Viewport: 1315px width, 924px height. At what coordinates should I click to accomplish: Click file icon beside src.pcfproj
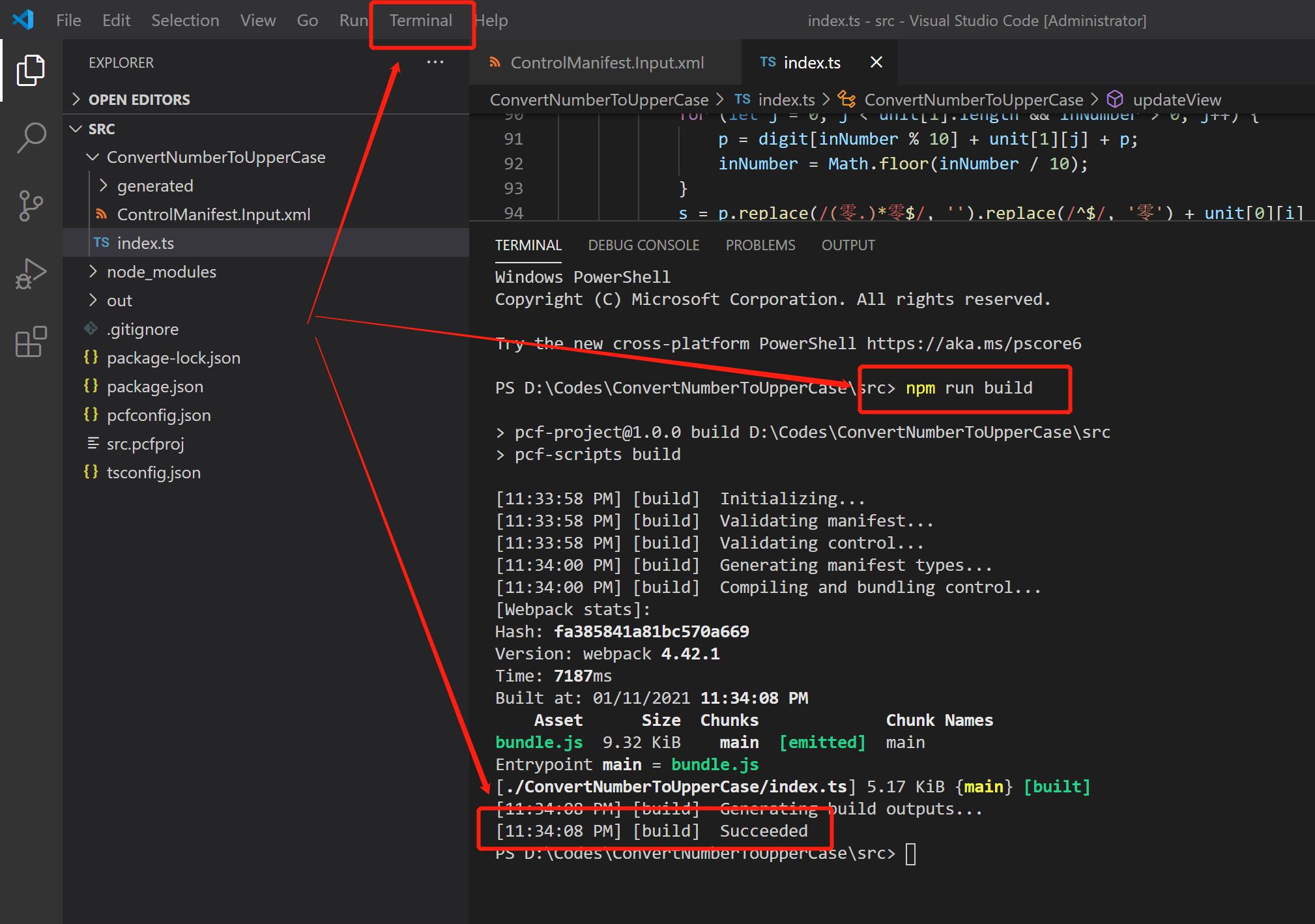(93, 443)
